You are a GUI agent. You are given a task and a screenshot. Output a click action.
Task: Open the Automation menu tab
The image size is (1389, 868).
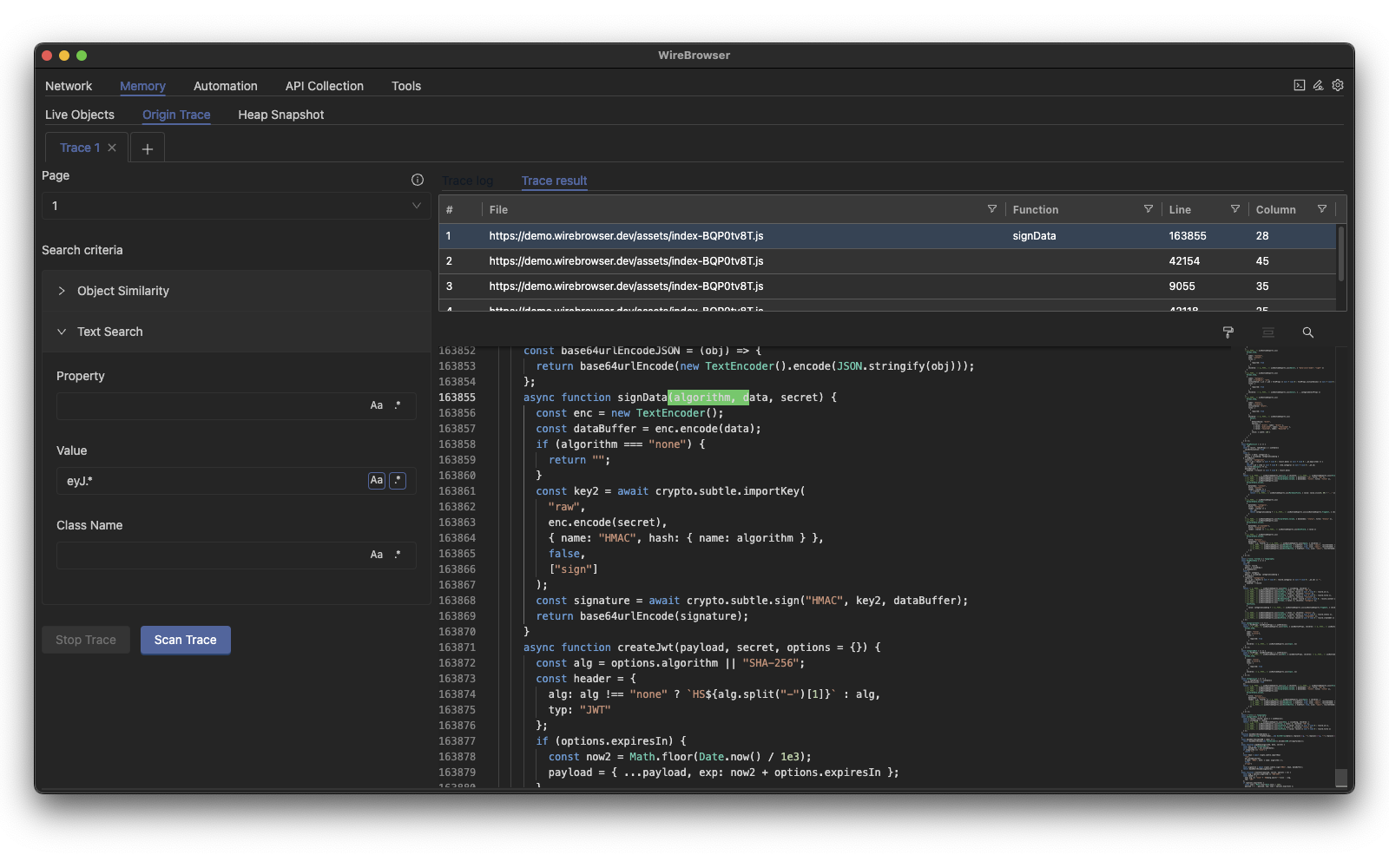pos(225,86)
